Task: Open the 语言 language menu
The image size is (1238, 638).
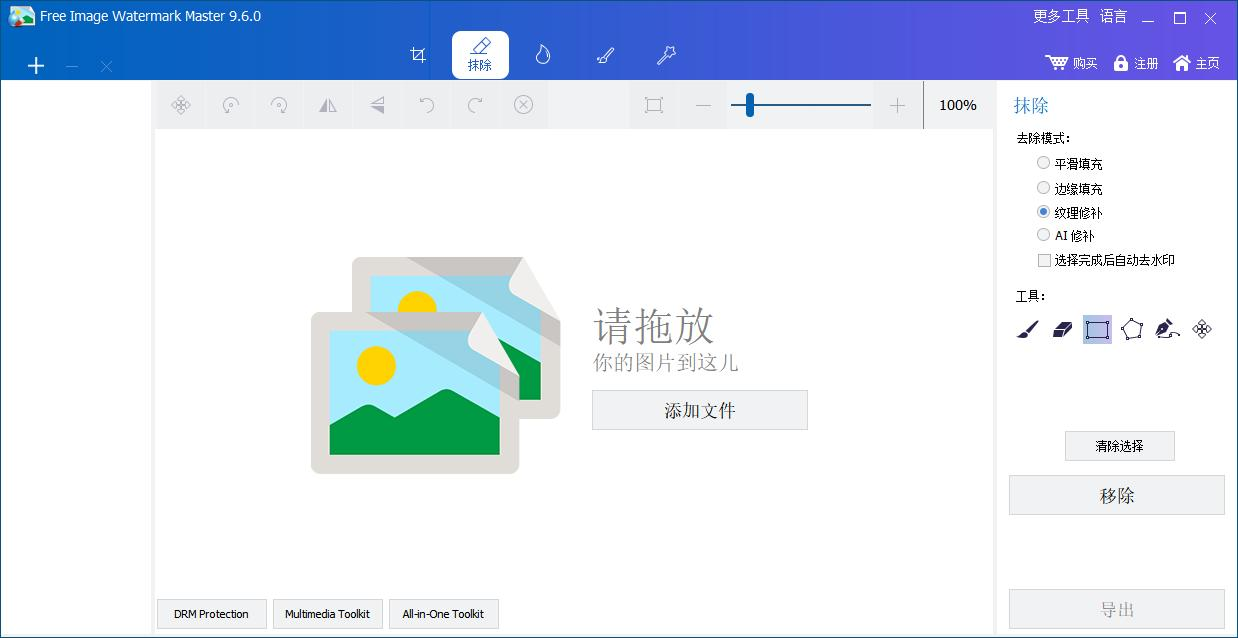Action: click(1112, 16)
